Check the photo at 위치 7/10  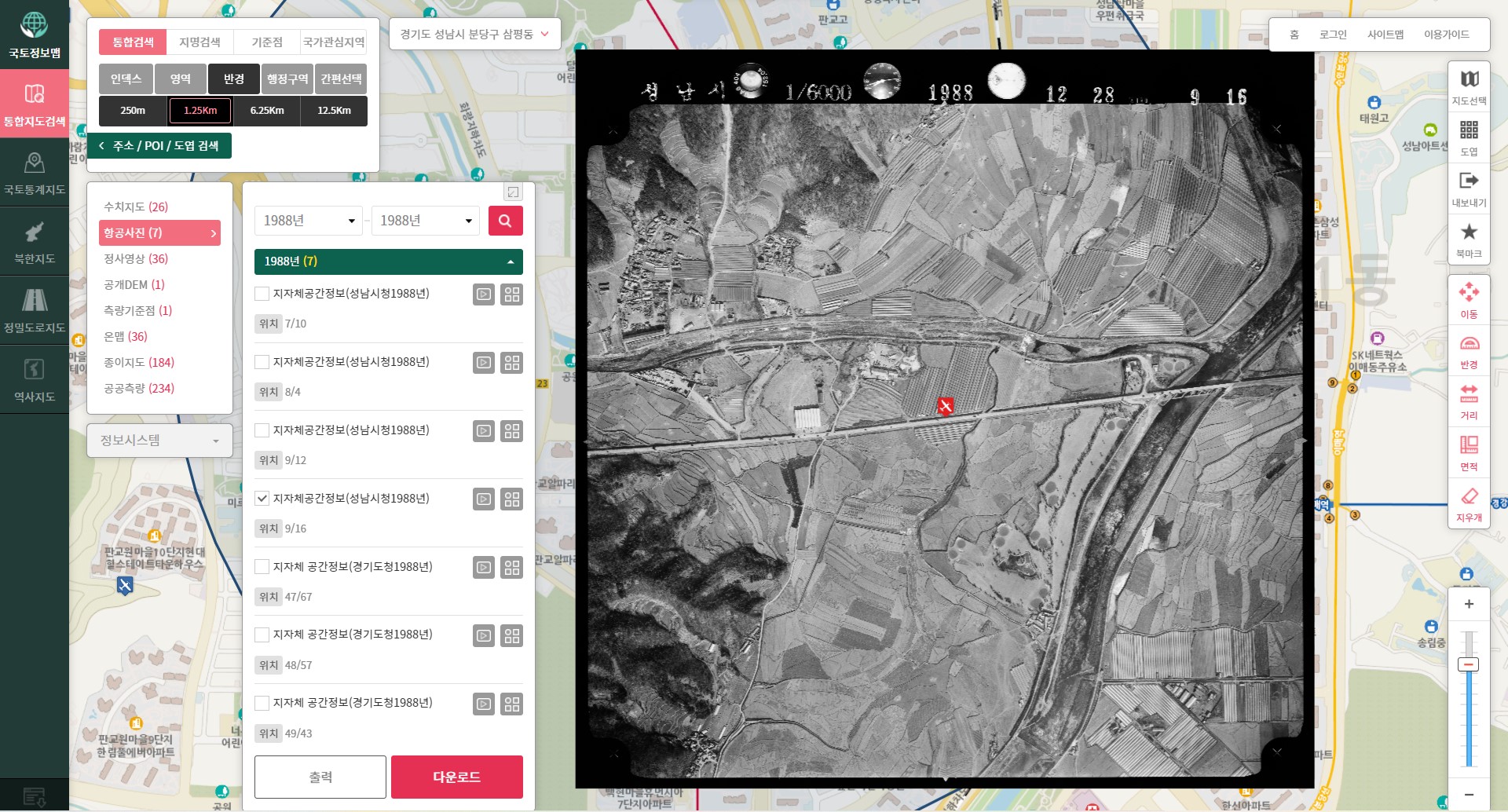262,294
